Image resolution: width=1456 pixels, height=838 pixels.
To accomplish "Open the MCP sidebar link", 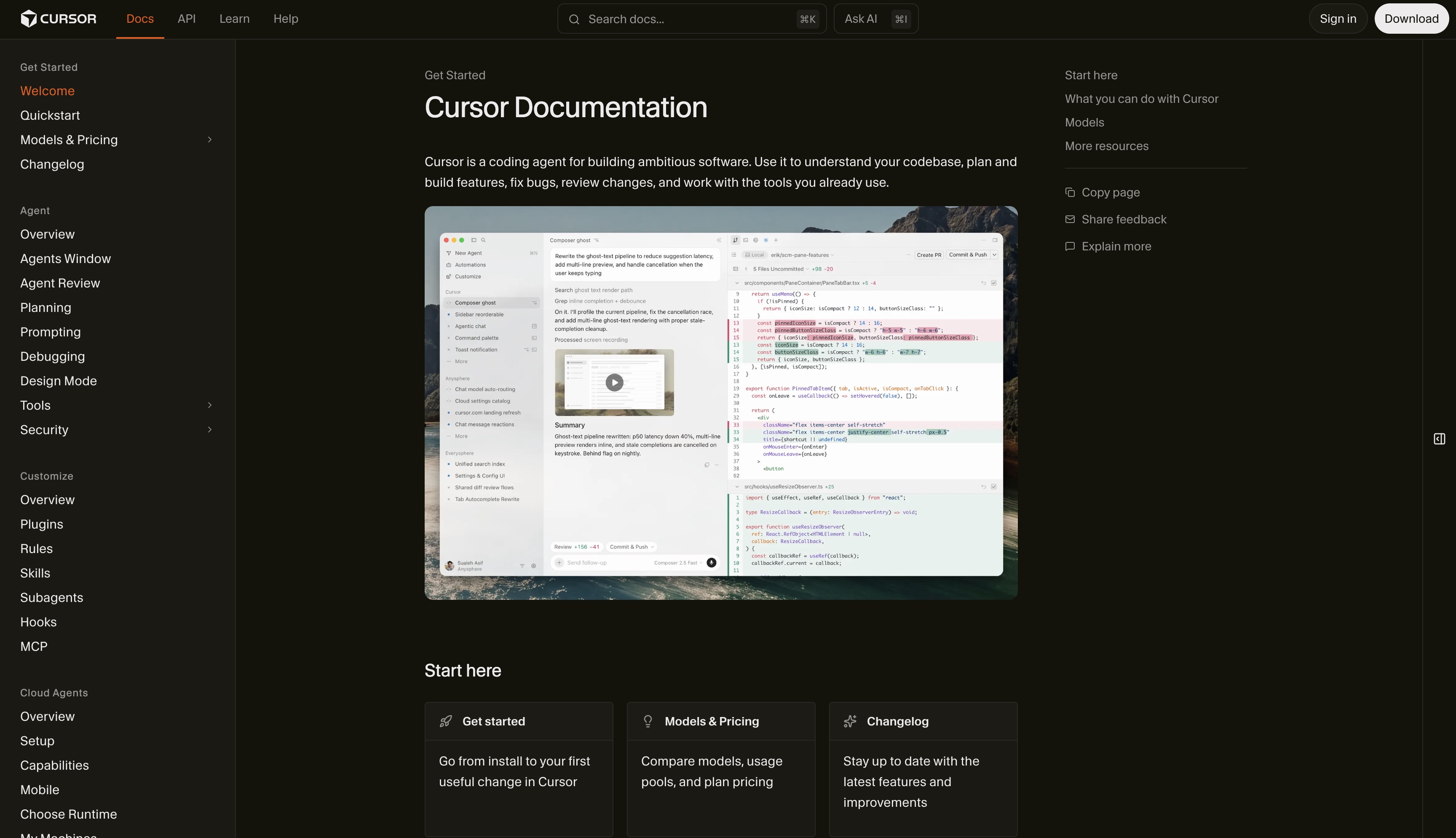I will pyautogui.click(x=33, y=647).
